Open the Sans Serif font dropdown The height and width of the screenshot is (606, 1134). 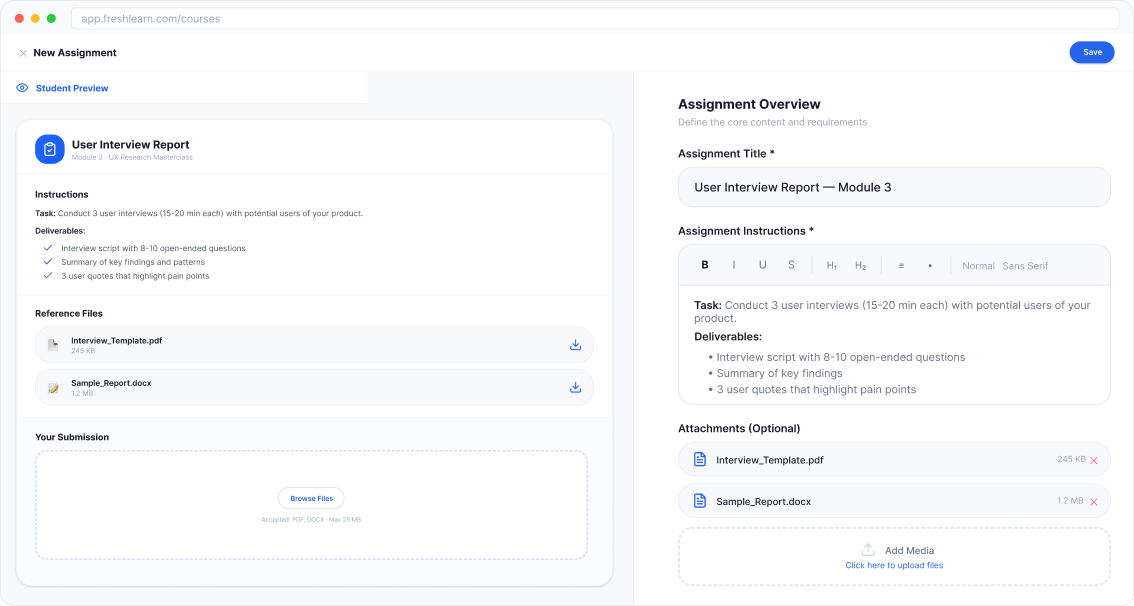pos(1025,266)
